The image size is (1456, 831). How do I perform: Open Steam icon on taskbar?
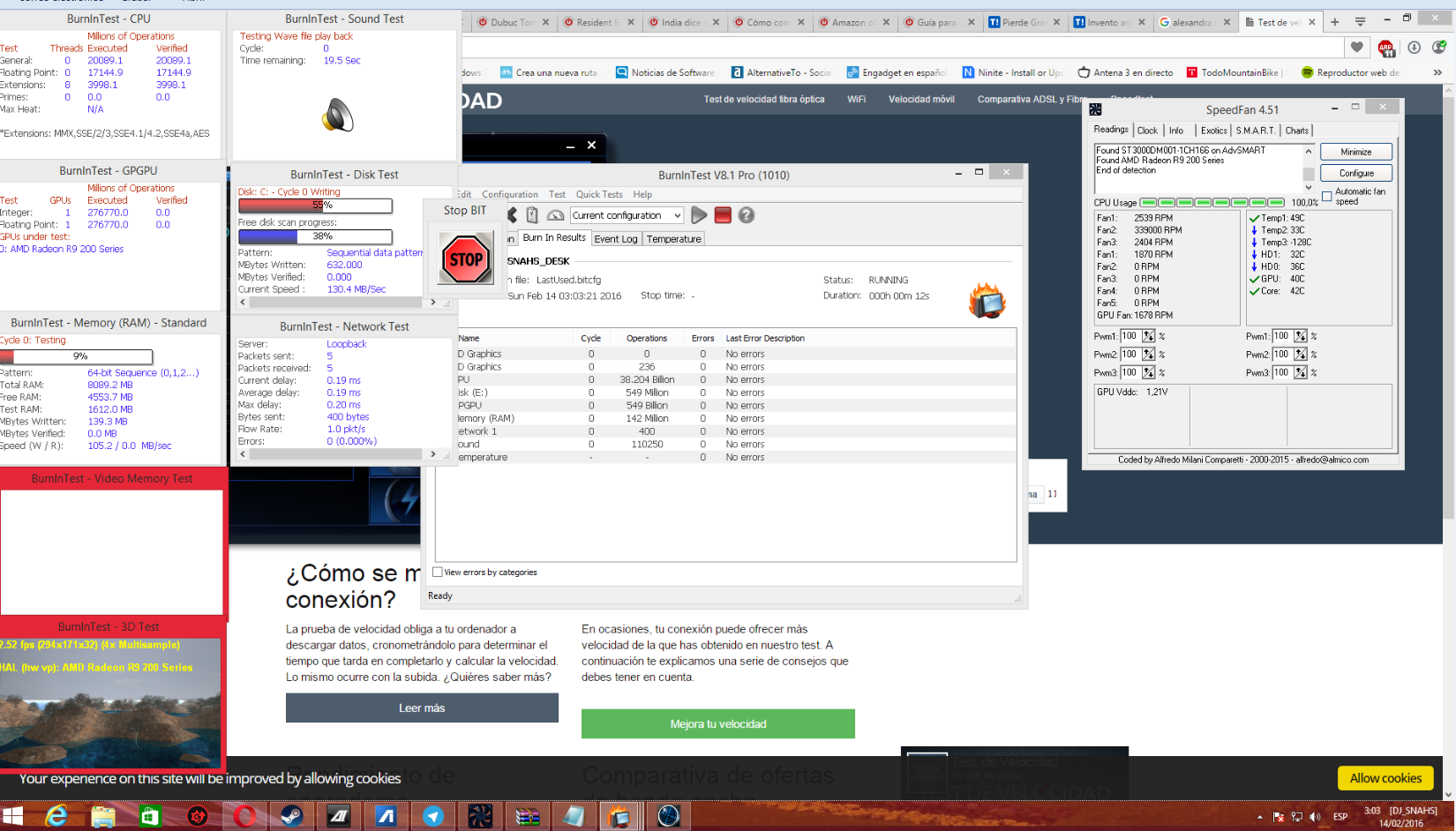click(x=291, y=816)
